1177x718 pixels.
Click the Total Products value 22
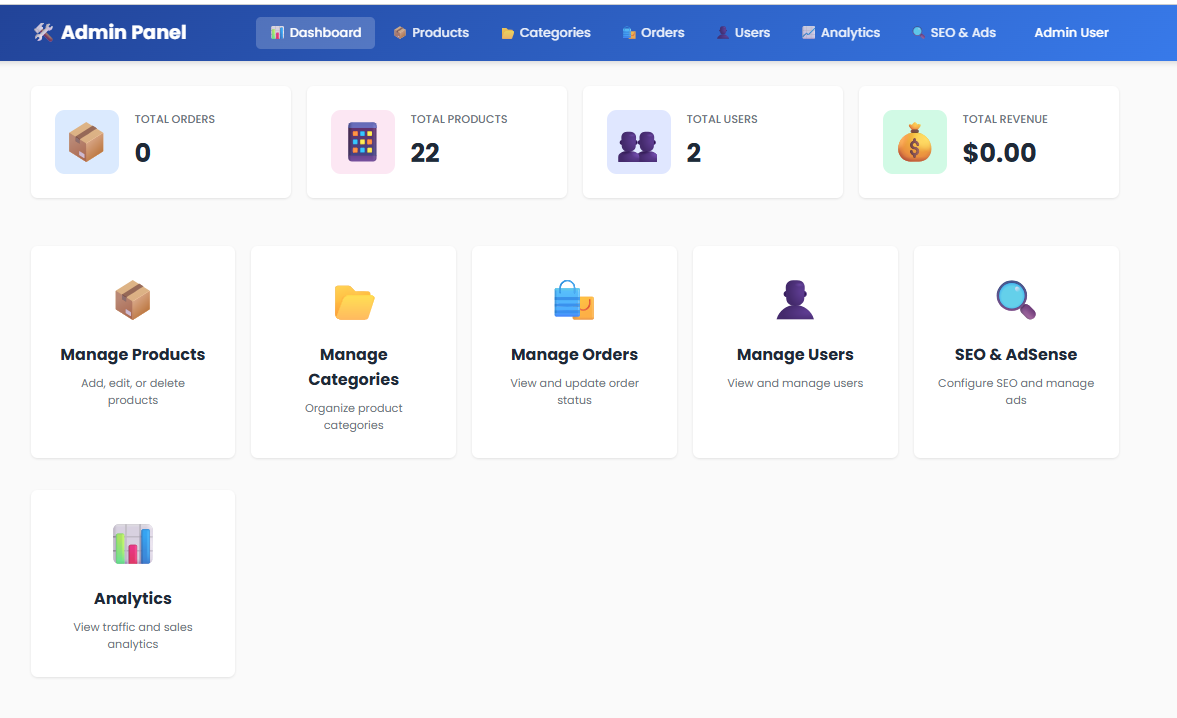425,153
